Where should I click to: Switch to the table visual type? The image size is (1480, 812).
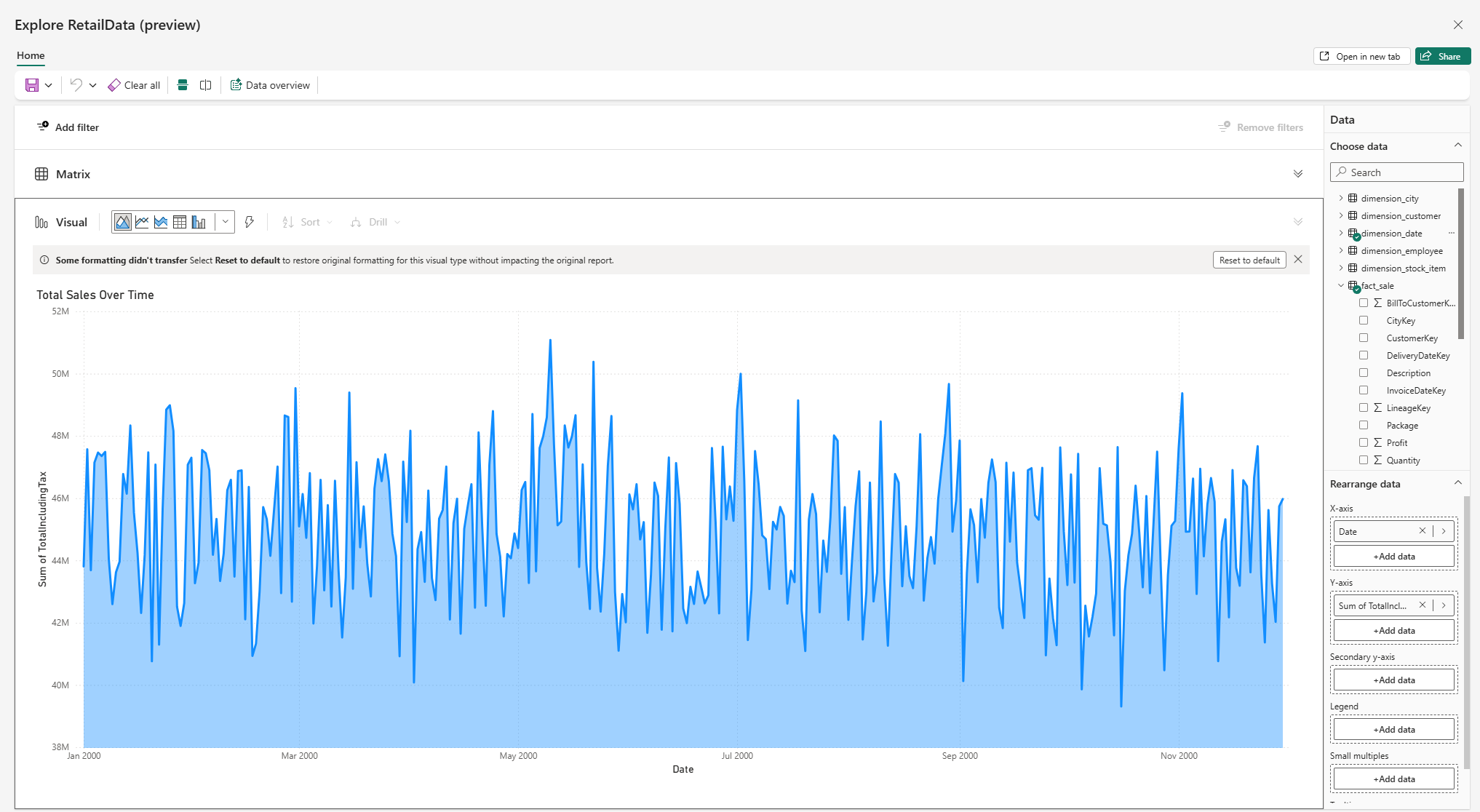point(180,222)
